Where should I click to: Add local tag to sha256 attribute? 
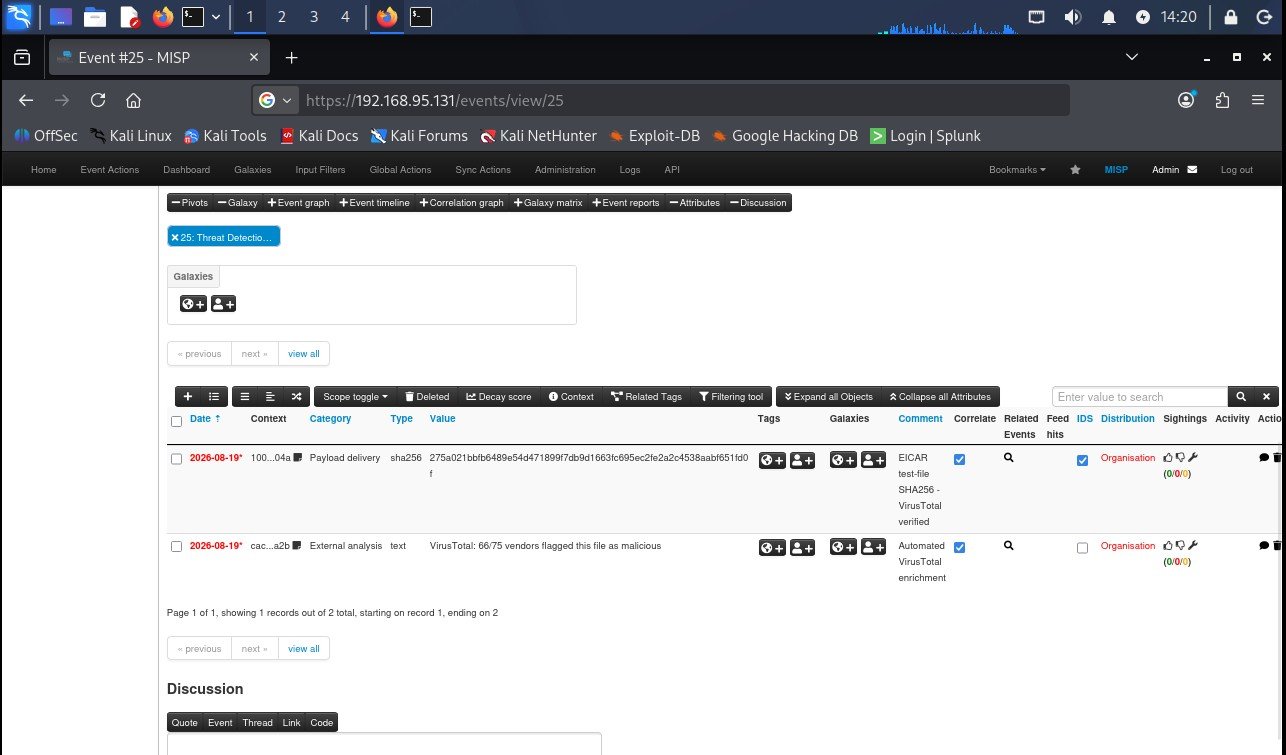pos(802,460)
